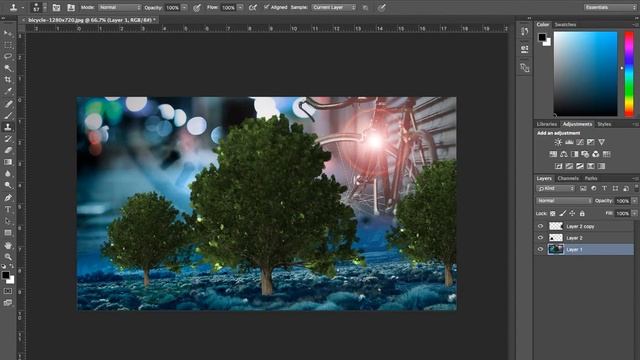Toggle pressure for opacity in options bar

point(197,7)
